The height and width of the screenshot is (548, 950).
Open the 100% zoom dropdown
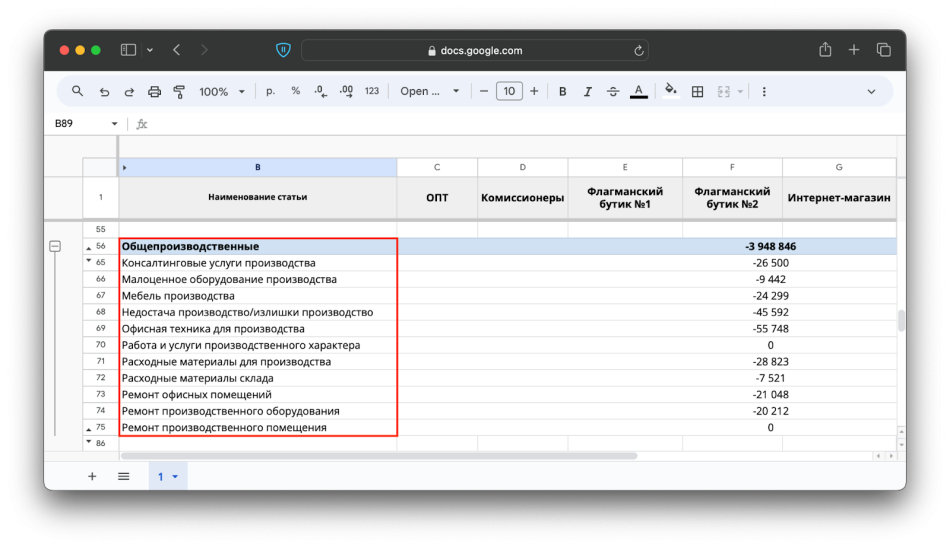tap(221, 91)
